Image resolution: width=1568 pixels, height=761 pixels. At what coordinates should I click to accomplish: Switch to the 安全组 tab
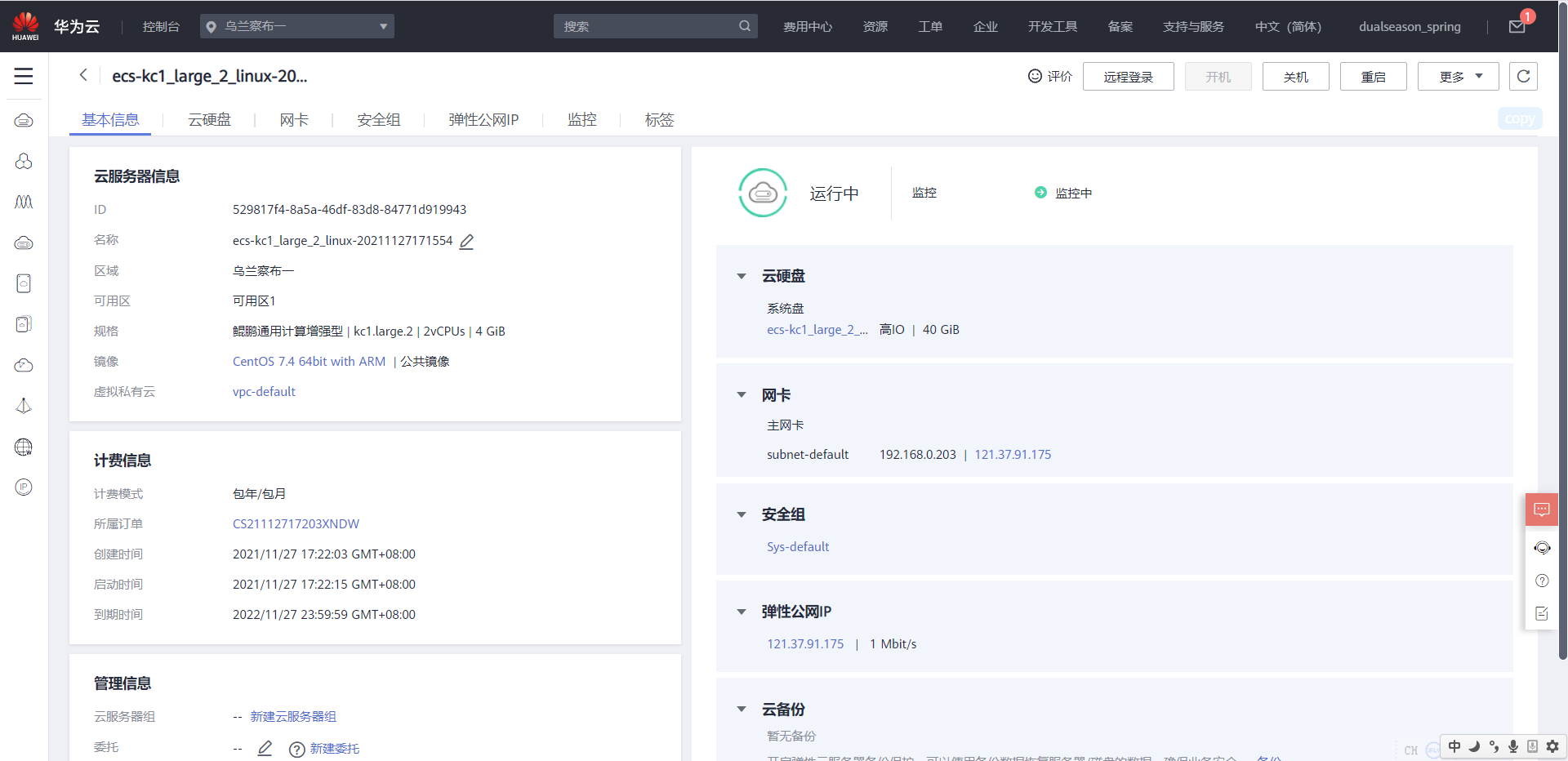pyautogui.click(x=379, y=120)
